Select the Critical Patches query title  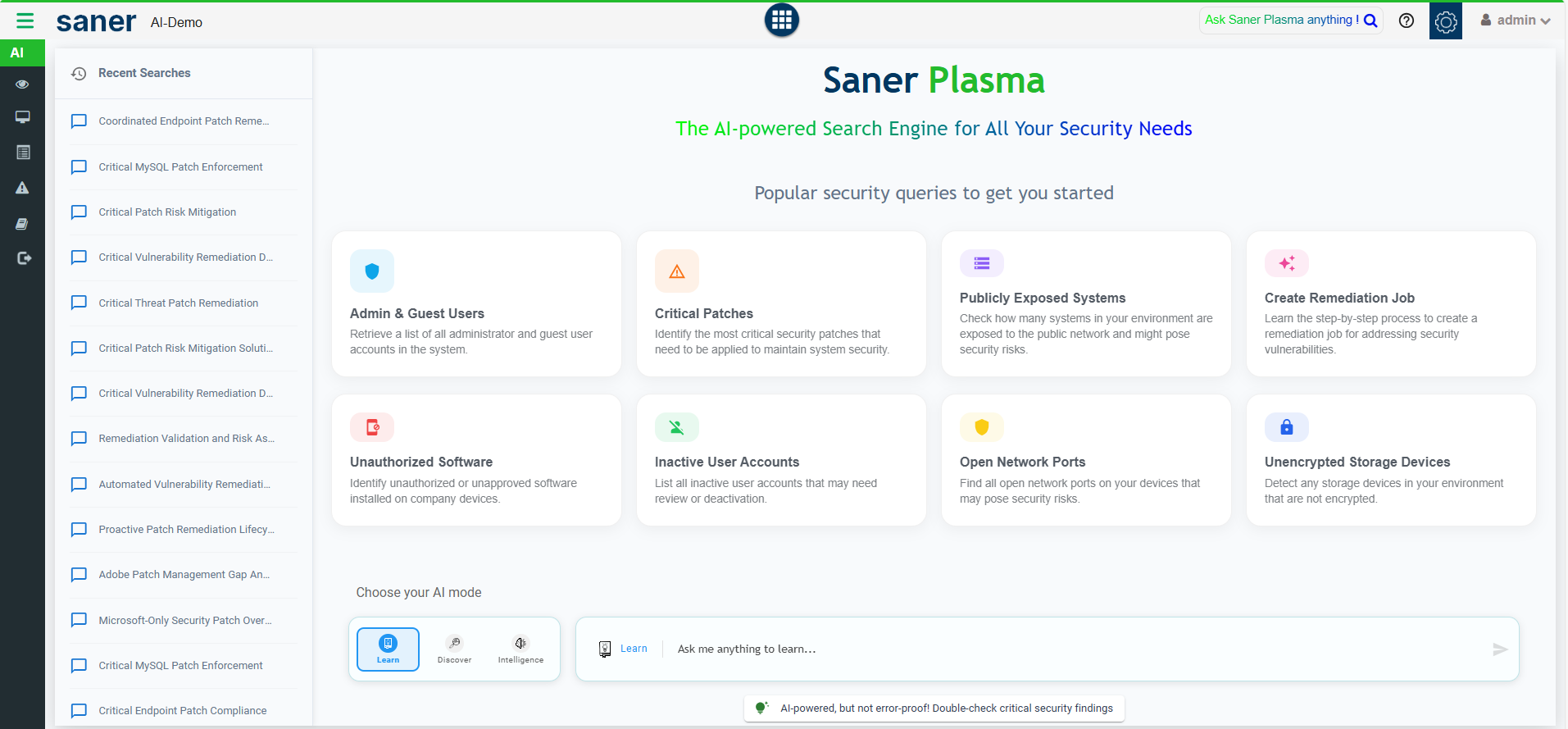(704, 314)
